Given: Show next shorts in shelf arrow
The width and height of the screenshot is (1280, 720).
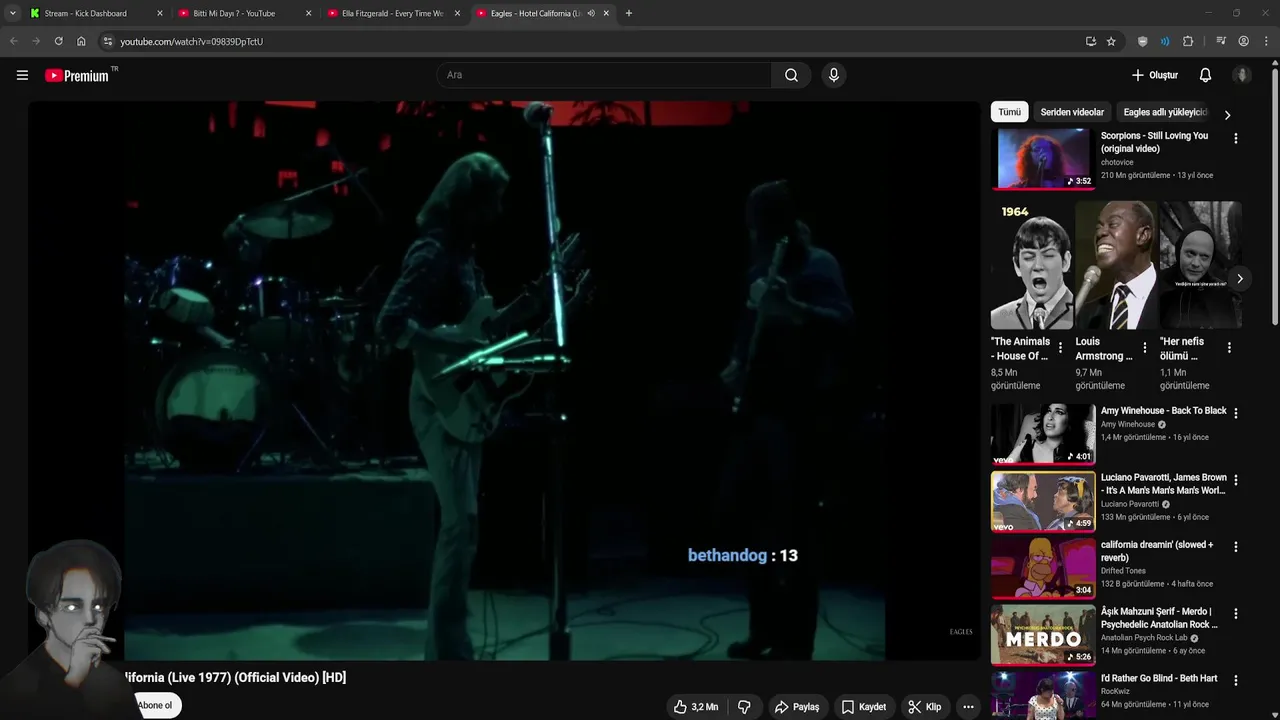Looking at the screenshot, I should click(x=1239, y=279).
